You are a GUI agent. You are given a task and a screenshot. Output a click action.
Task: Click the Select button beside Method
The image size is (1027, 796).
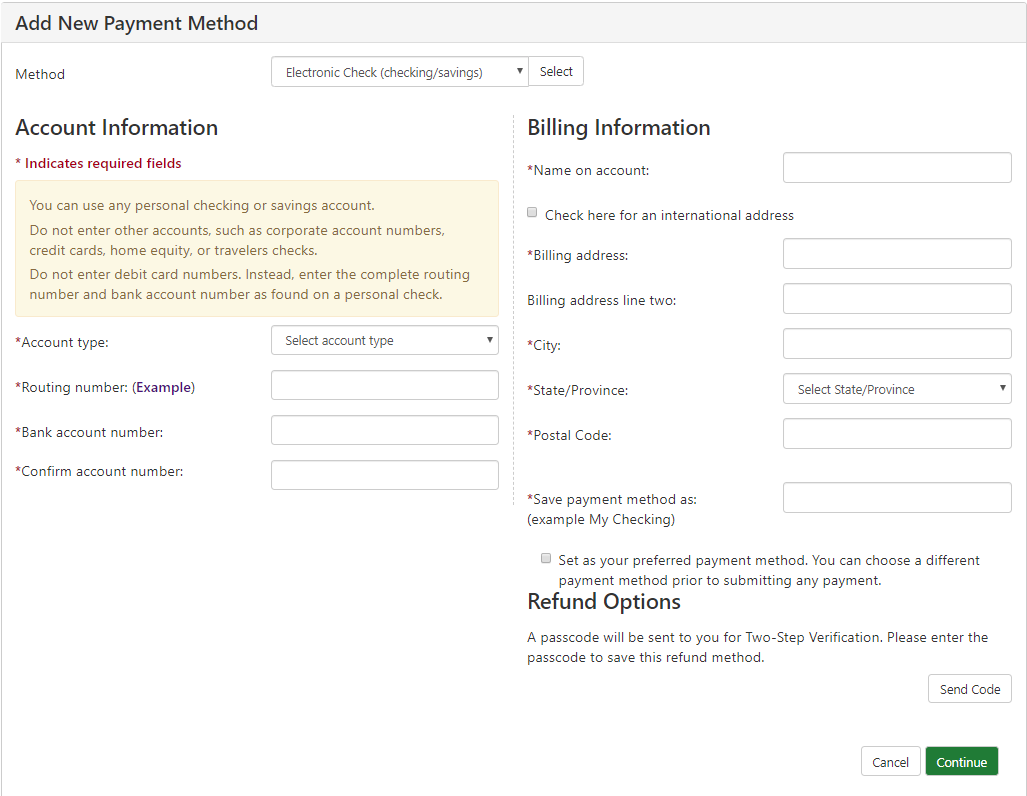tap(556, 71)
